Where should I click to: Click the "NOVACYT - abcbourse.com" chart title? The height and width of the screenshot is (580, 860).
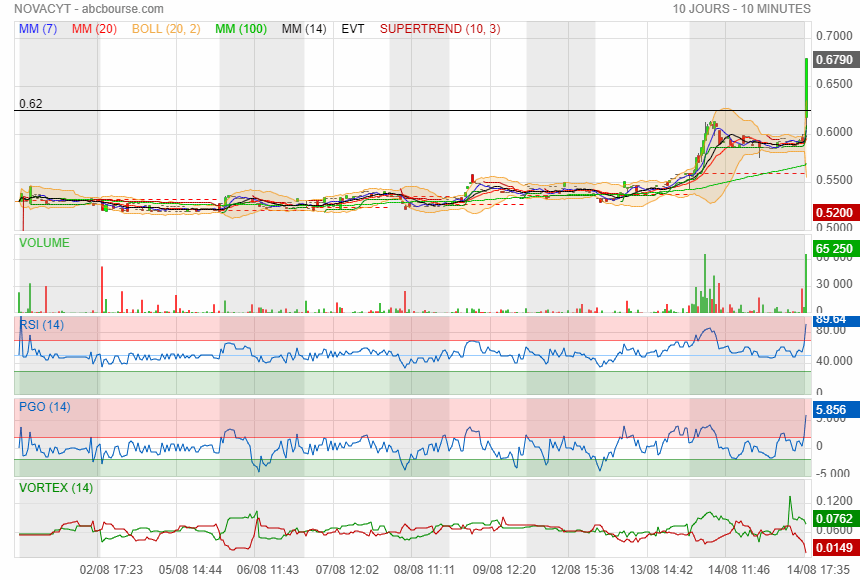pyautogui.click(x=89, y=9)
